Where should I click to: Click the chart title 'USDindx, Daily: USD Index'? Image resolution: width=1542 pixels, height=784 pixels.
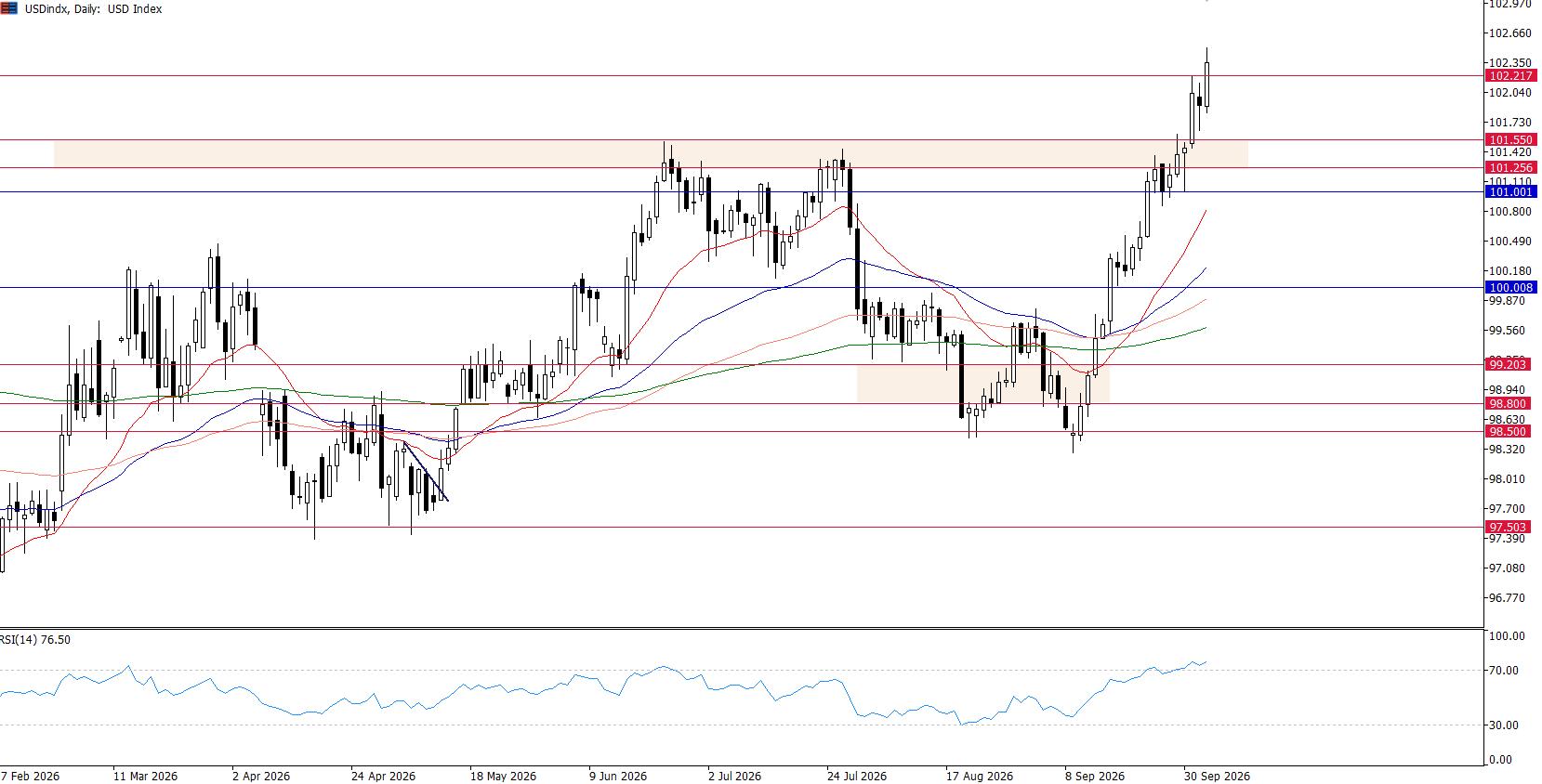(92, 9)
